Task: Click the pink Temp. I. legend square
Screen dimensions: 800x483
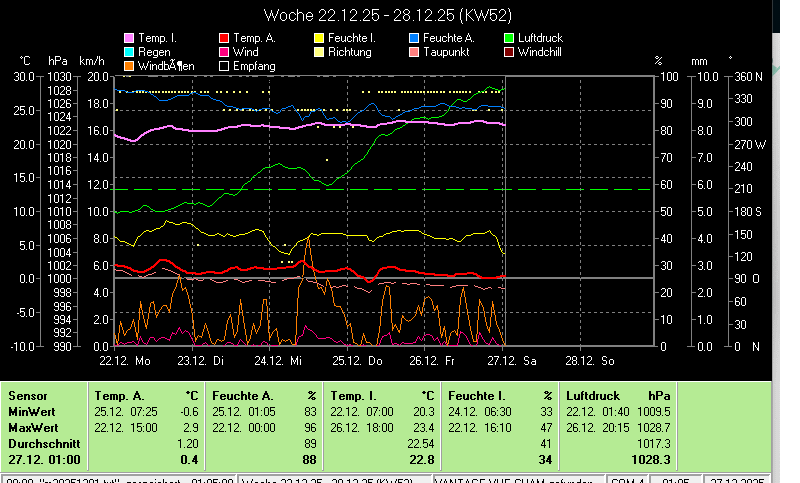Action: point(129,38)
